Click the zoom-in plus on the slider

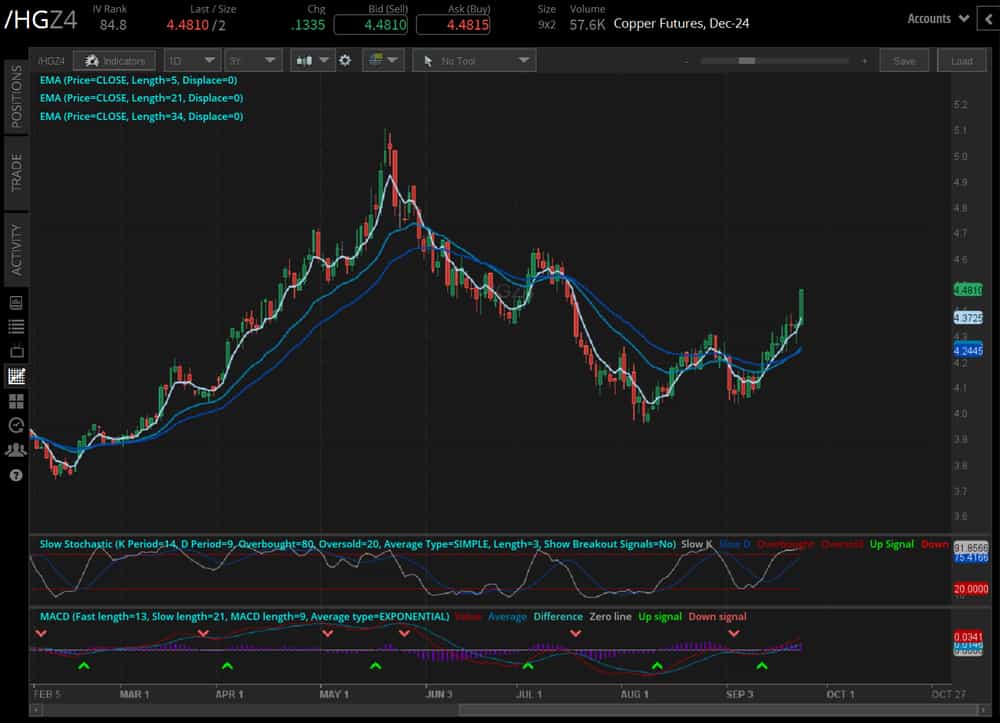864,61
